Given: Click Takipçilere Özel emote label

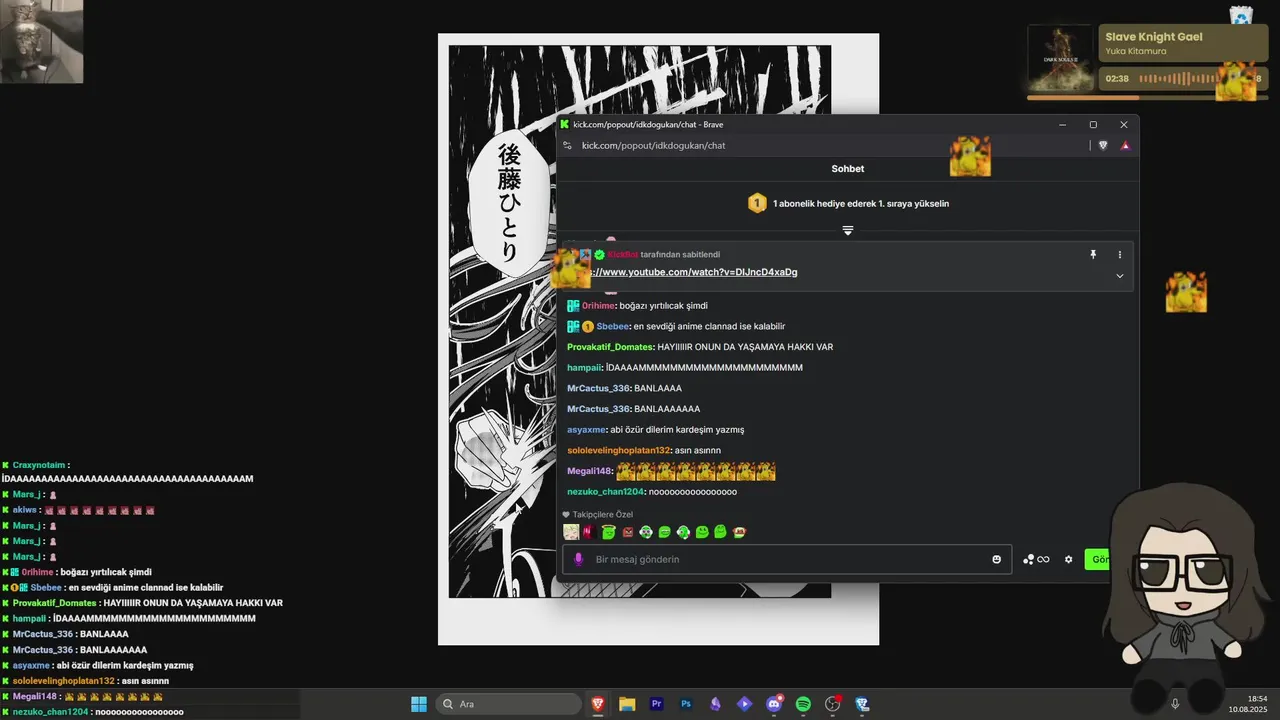Looking at the screenshot, I should 602,514.
